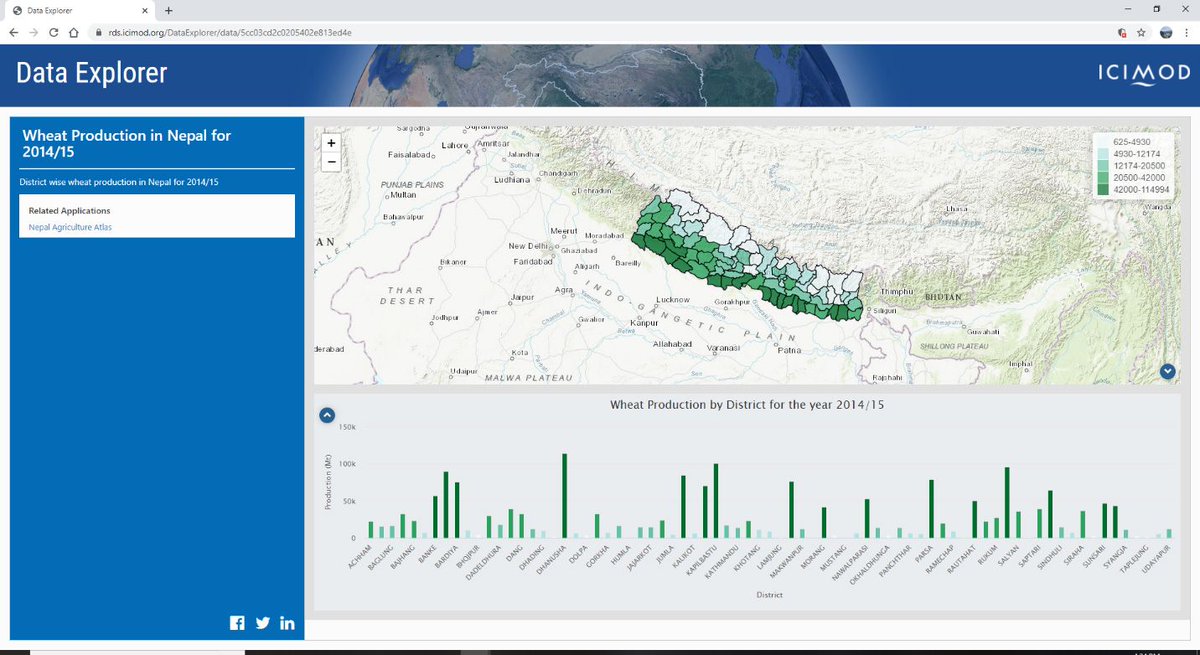Viewport: 1200px width, 655px height.
Task: Click the 42000-114994 legend swatch
Action: (x=1102, y=188)
